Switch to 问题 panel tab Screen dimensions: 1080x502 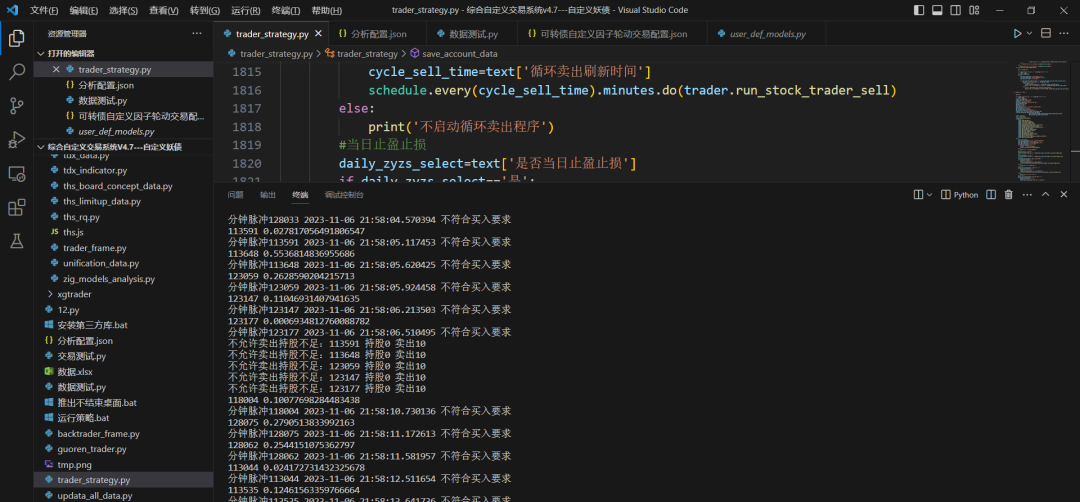pos(236,195)
